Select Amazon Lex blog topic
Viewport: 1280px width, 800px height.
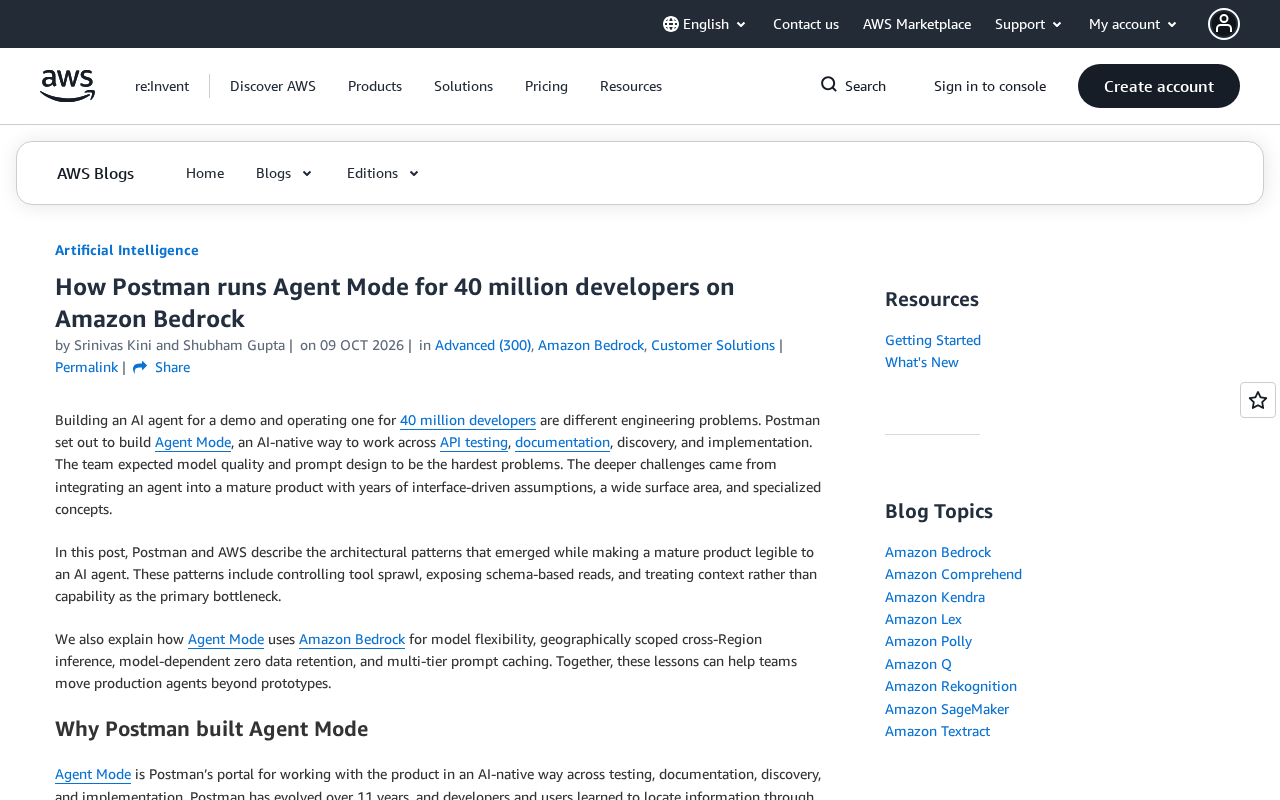tap(923, 619)
